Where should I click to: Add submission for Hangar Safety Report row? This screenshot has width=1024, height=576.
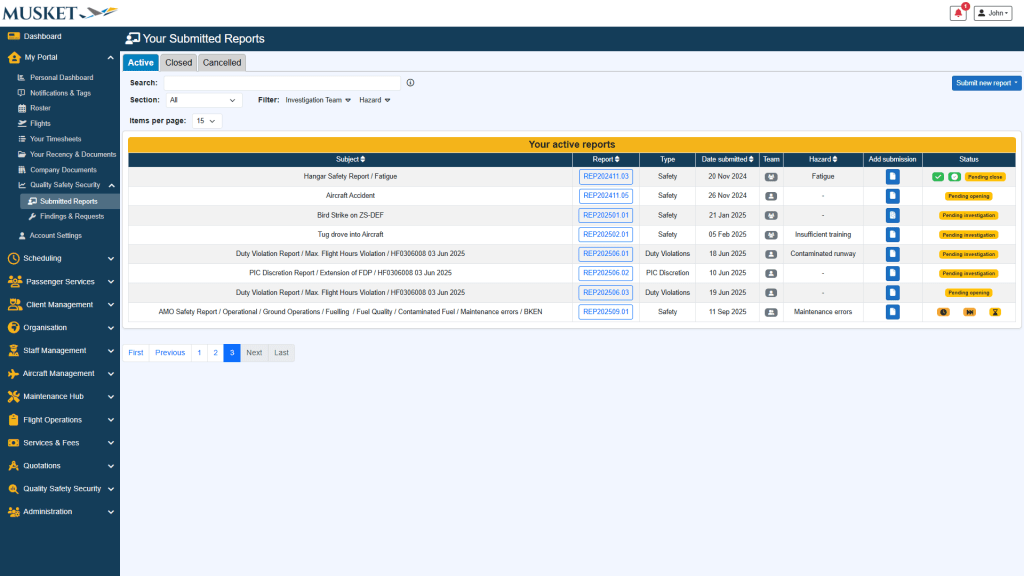892,177
